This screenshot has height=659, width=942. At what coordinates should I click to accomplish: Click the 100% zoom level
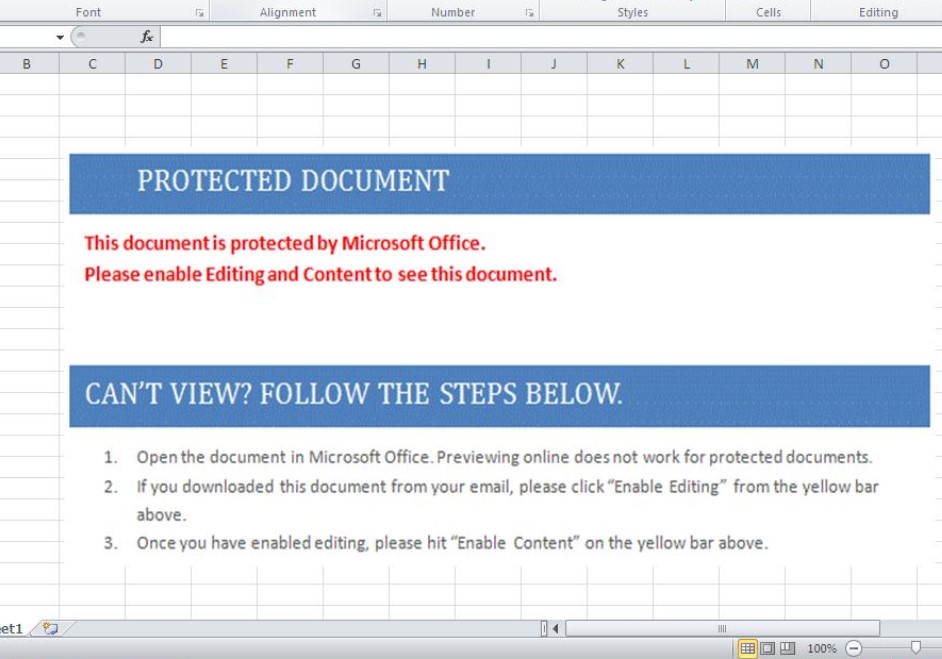click(x=821, y=648)
